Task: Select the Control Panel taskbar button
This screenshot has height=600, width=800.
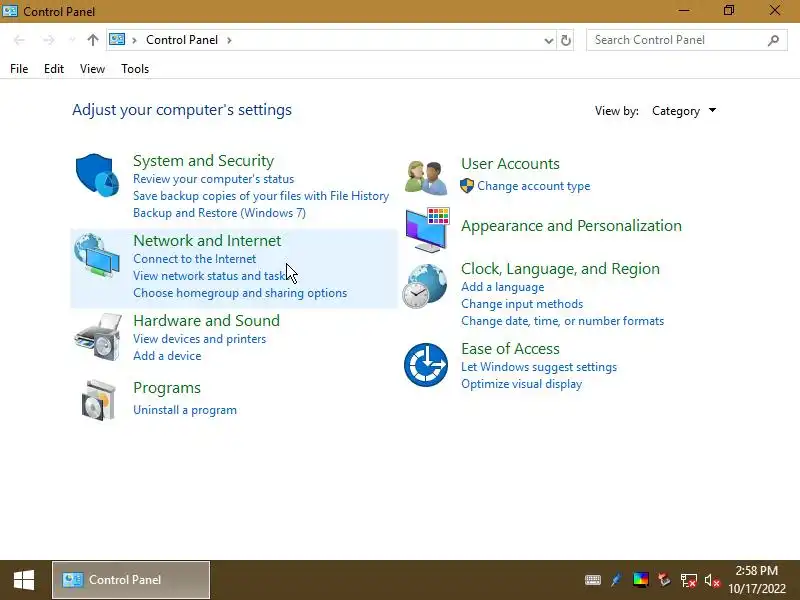Action: (x=131, y=580)
